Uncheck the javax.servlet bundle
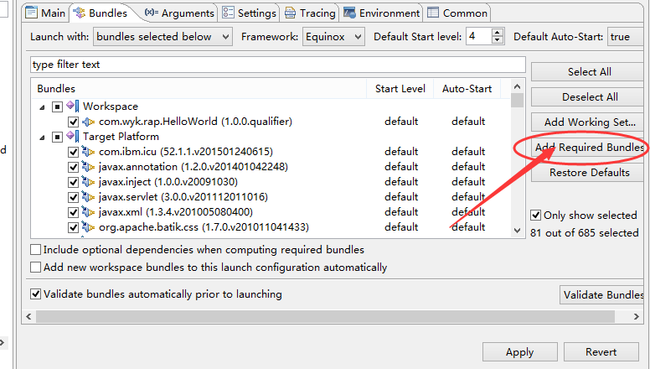The image size is (650, 369). click(x=73, y=197)
